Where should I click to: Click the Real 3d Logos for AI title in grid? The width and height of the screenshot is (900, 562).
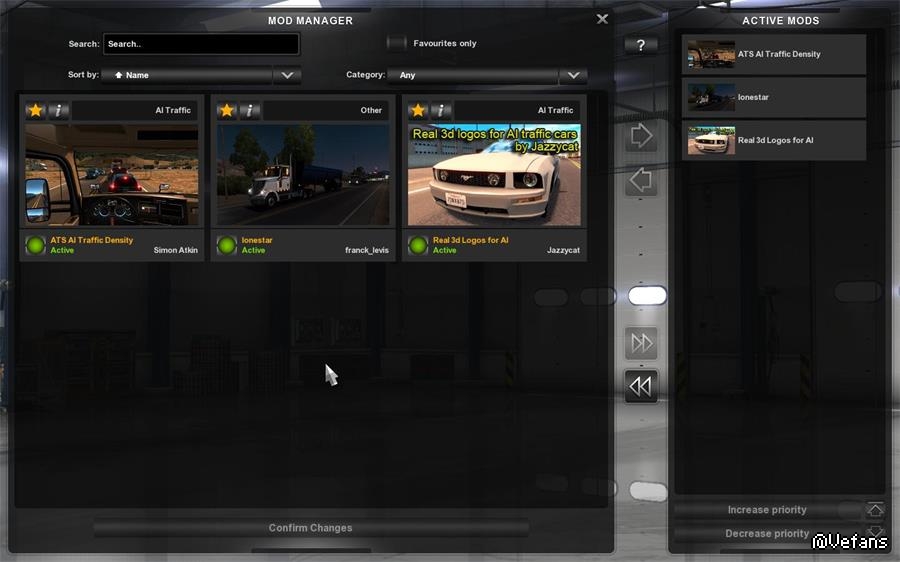471,240
